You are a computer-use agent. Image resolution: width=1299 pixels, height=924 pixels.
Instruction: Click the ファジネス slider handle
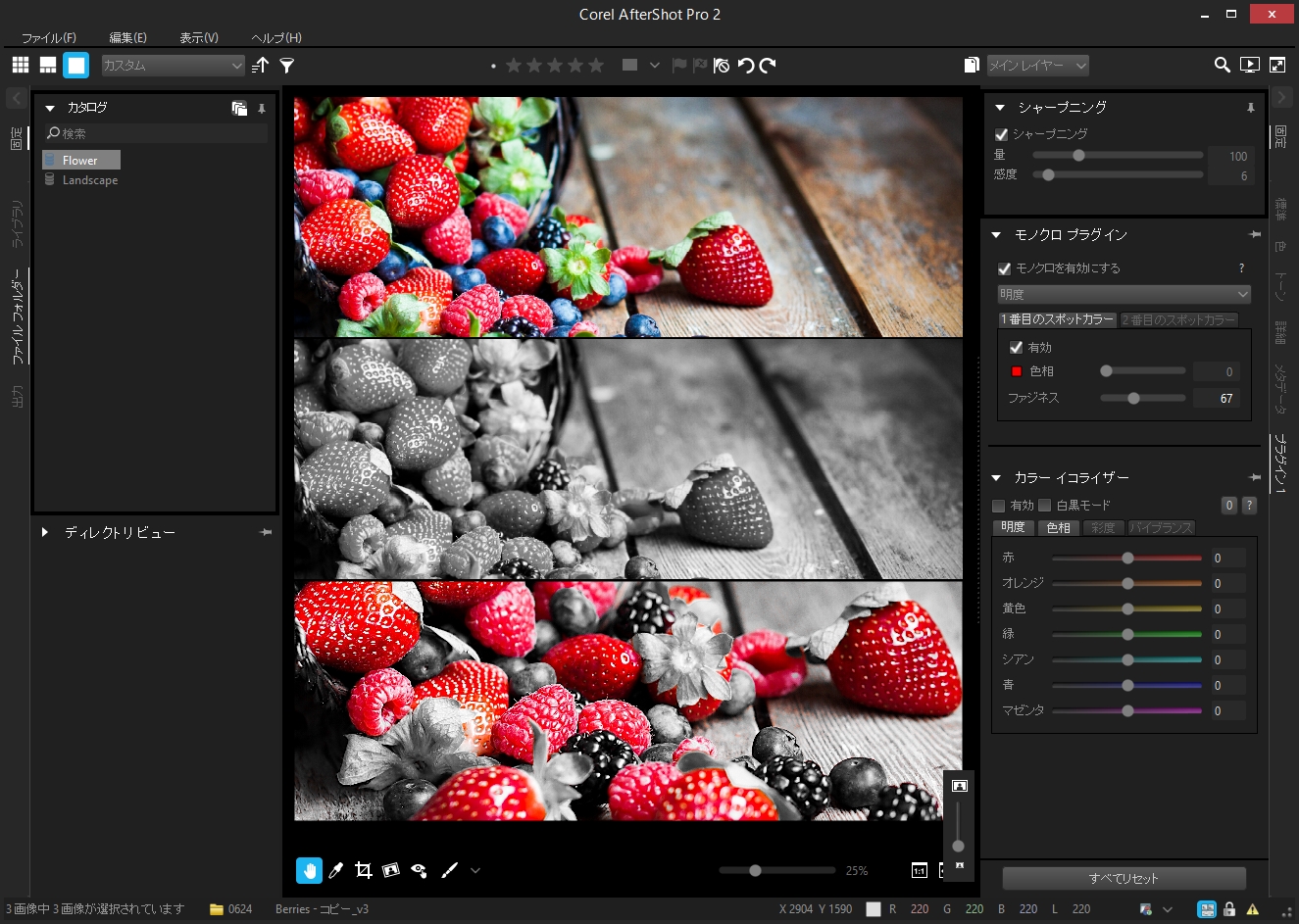click(1133, 398)
